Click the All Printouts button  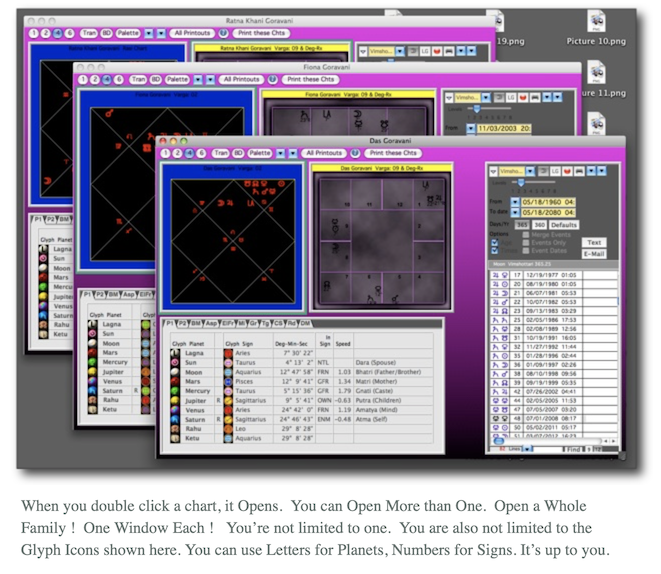[x=323, y=153]
